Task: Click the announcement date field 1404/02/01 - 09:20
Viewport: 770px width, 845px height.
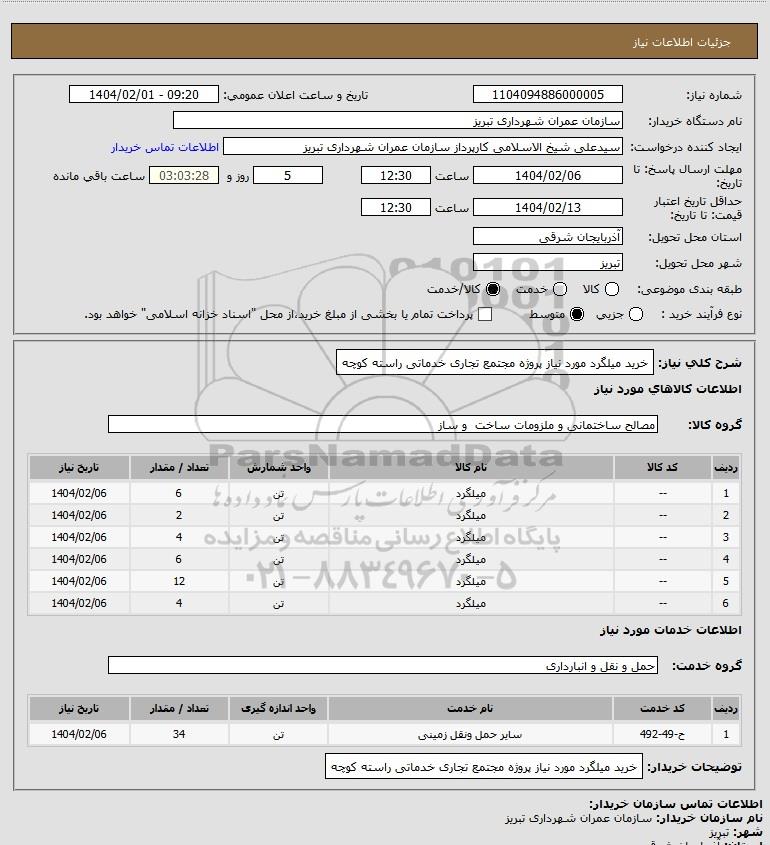Action: (x=144, y=94)
